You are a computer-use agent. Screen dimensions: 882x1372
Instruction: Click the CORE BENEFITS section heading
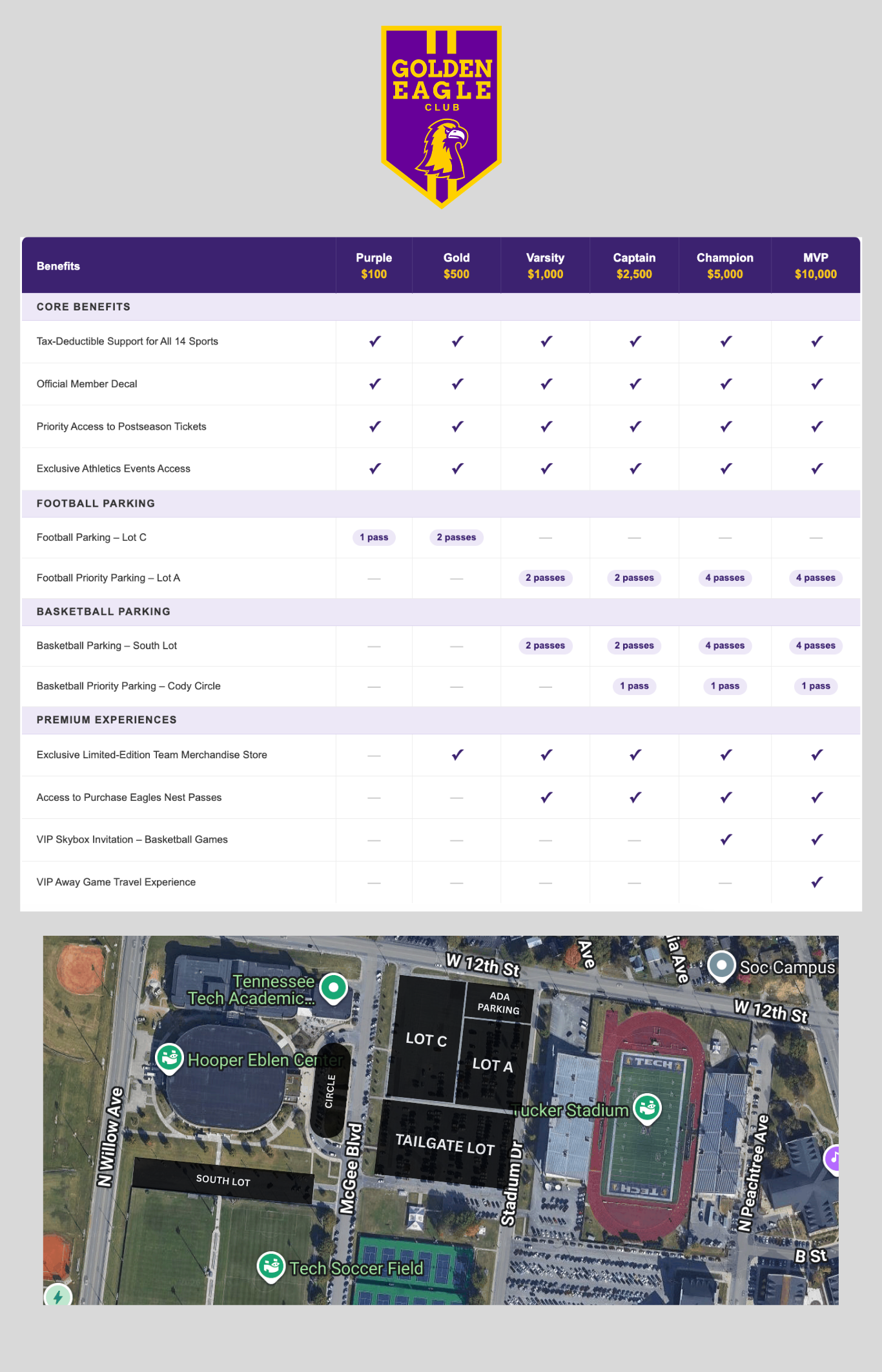(83, 307)
